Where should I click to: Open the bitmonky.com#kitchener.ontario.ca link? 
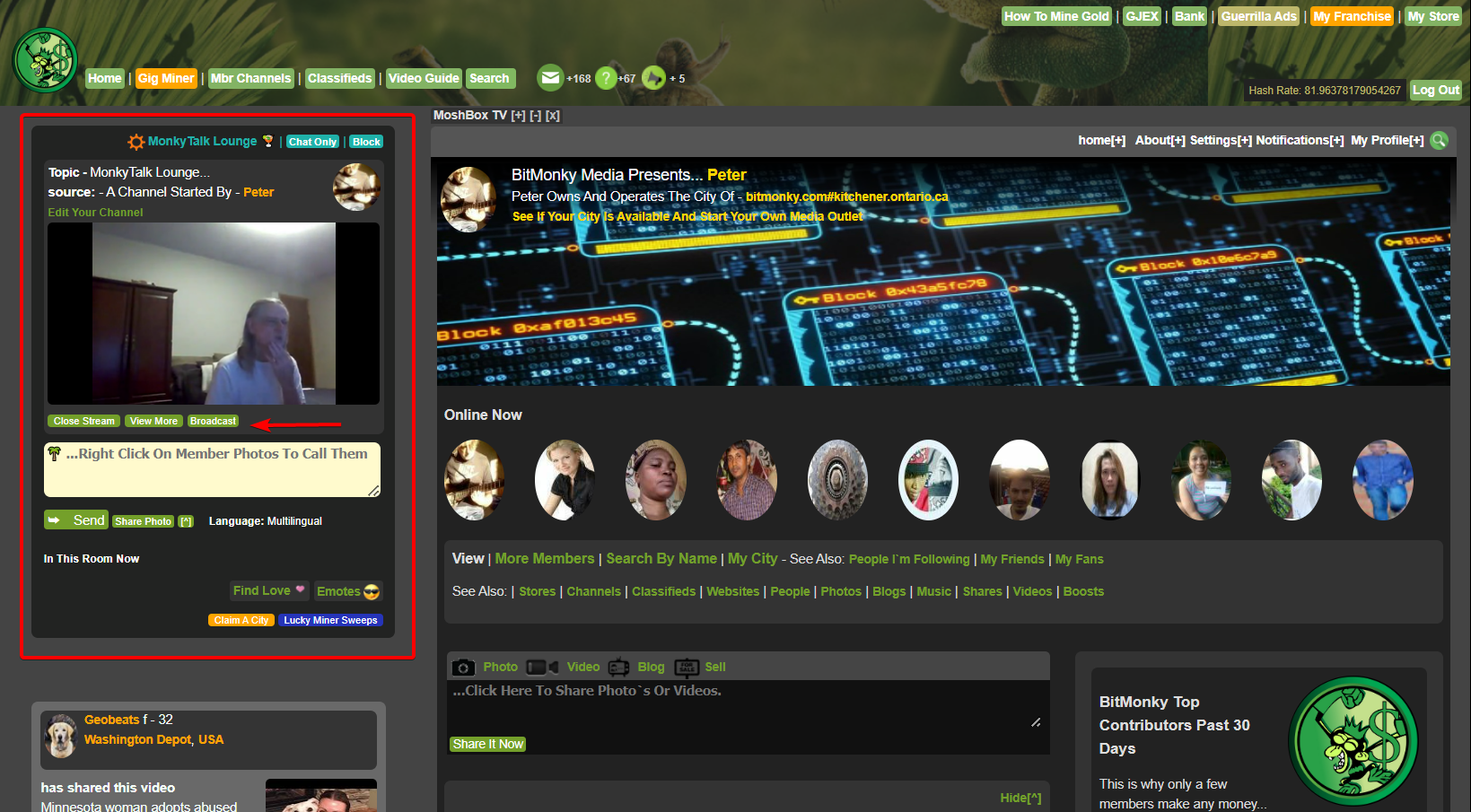846,196
